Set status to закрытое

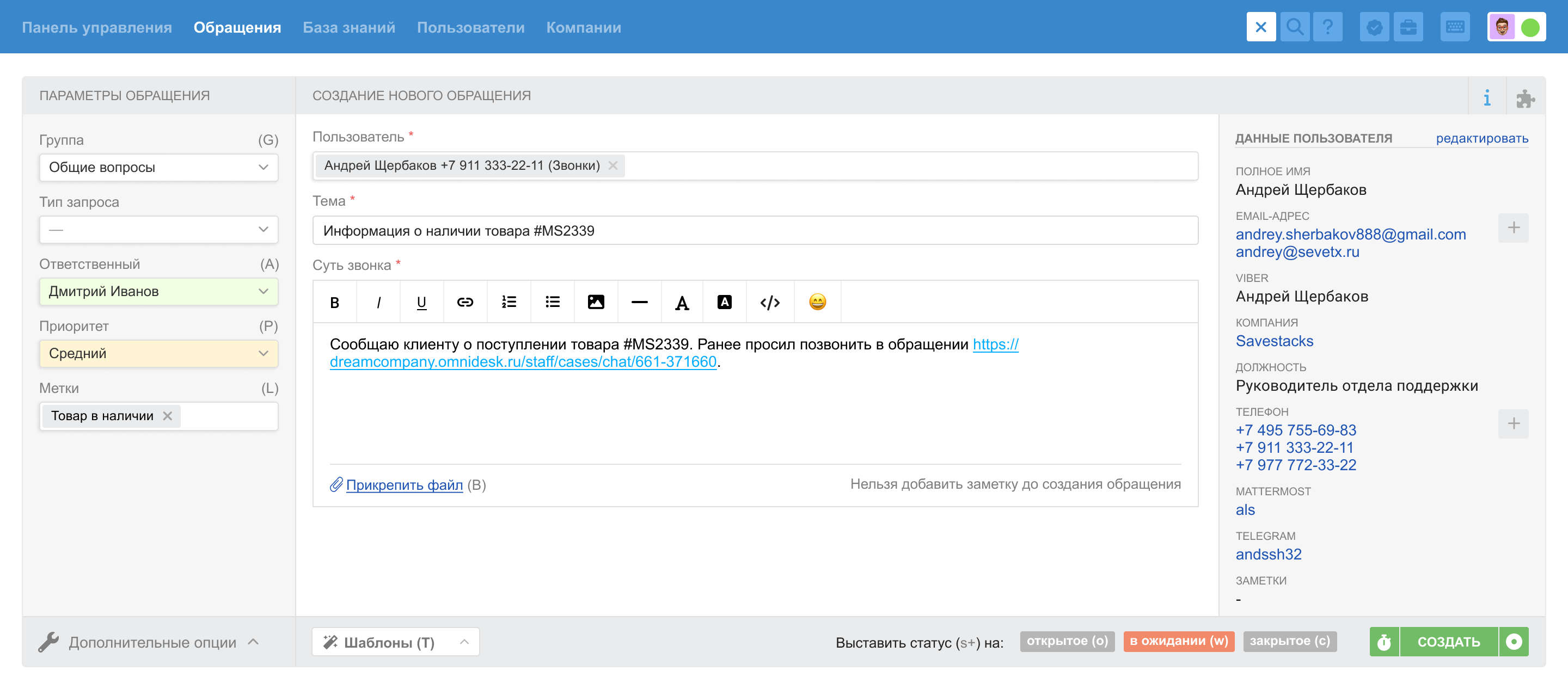click(1289, 641)
